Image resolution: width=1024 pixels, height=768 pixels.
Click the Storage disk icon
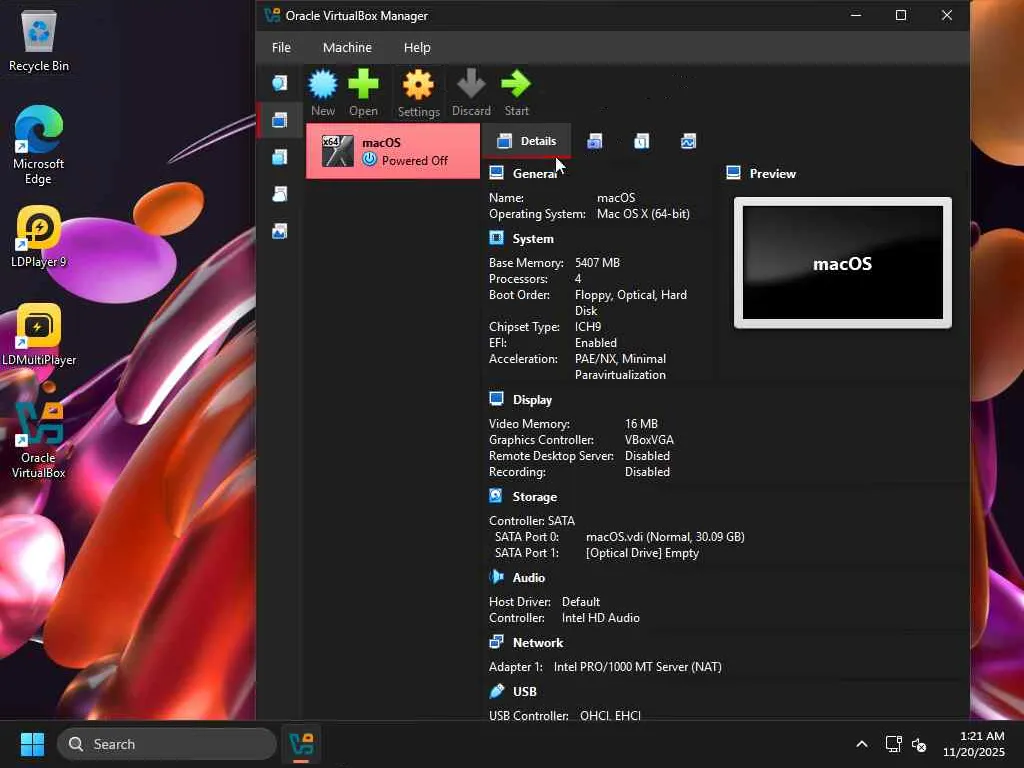[496, 496]
